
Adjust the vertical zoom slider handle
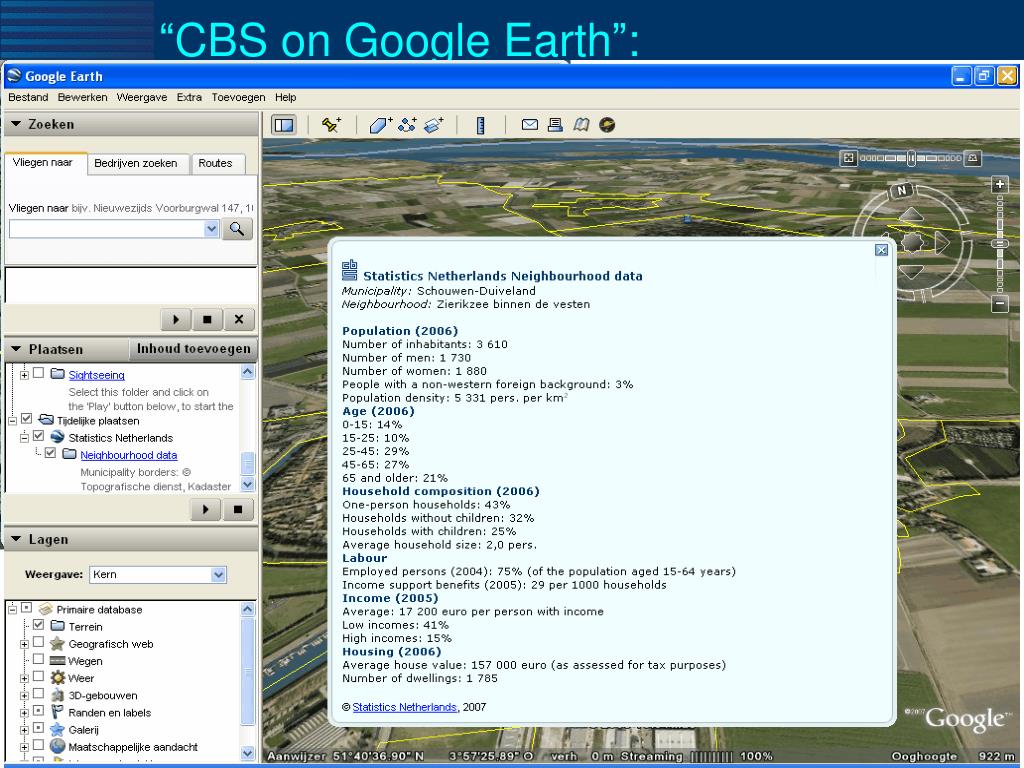(1000, 244)
